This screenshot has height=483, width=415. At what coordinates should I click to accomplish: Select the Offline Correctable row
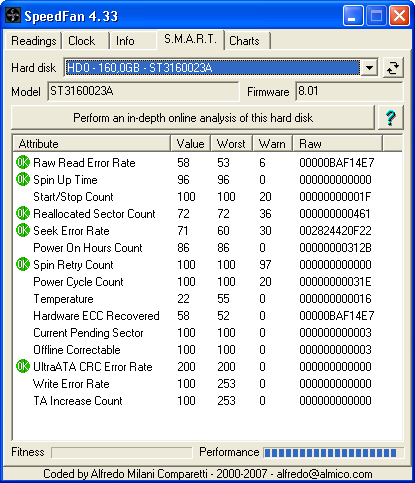click(x=207, y=349)
